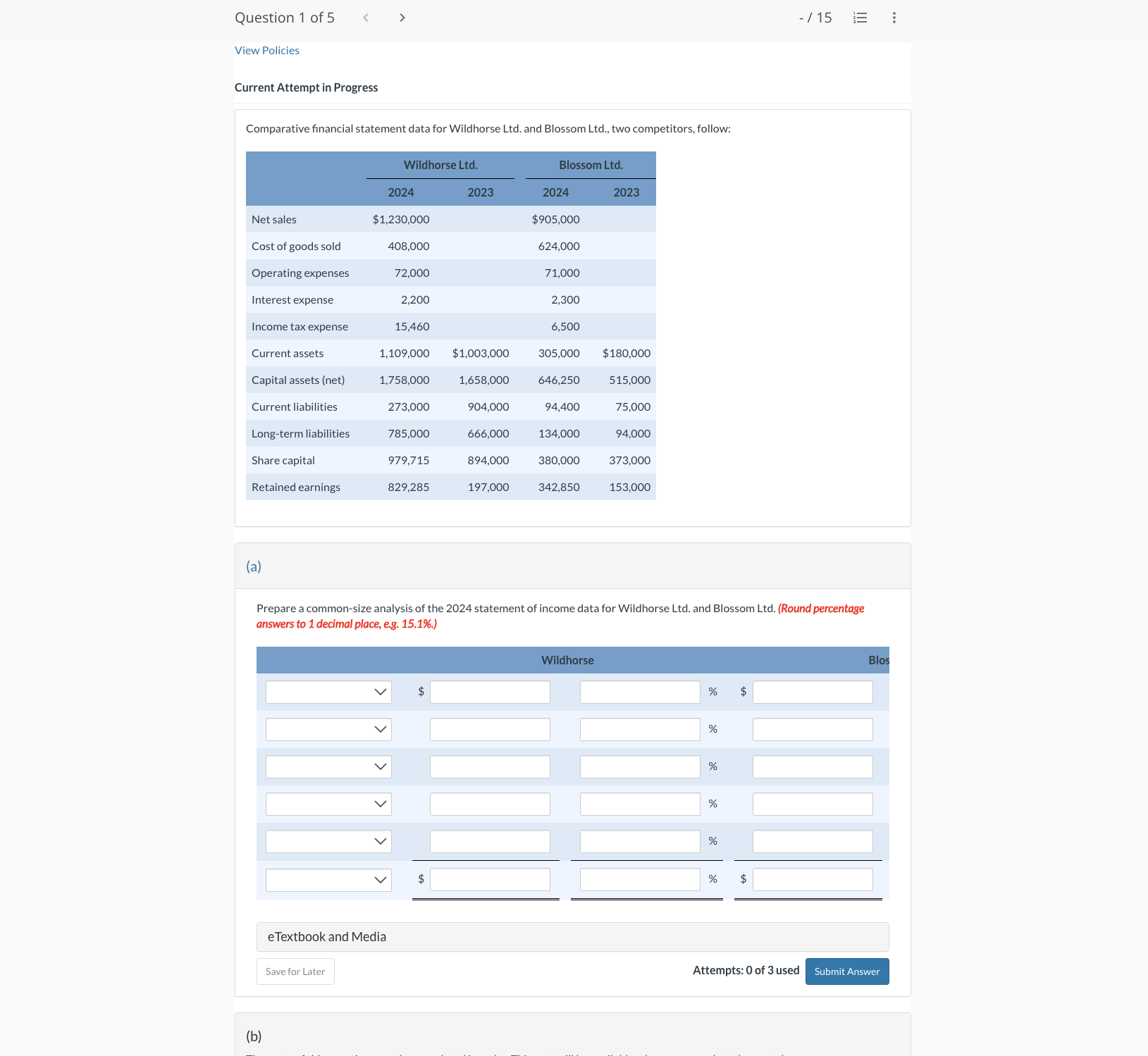Viewport: 1148px width, 1056px height.
Task: Click the Save for Later button
Action: [295, 971]
